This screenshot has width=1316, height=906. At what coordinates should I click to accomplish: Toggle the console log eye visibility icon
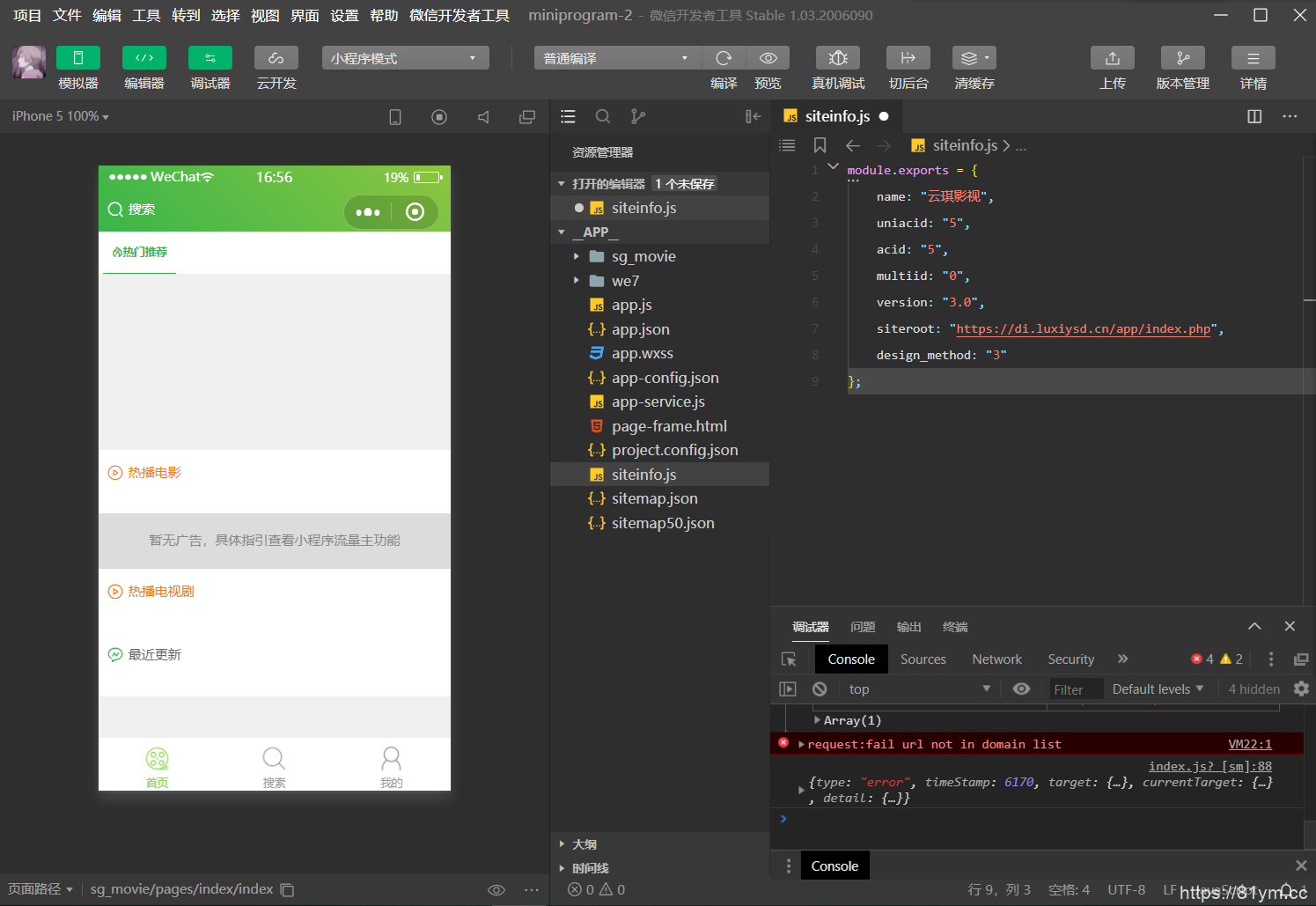click(x=1021, y=689)
